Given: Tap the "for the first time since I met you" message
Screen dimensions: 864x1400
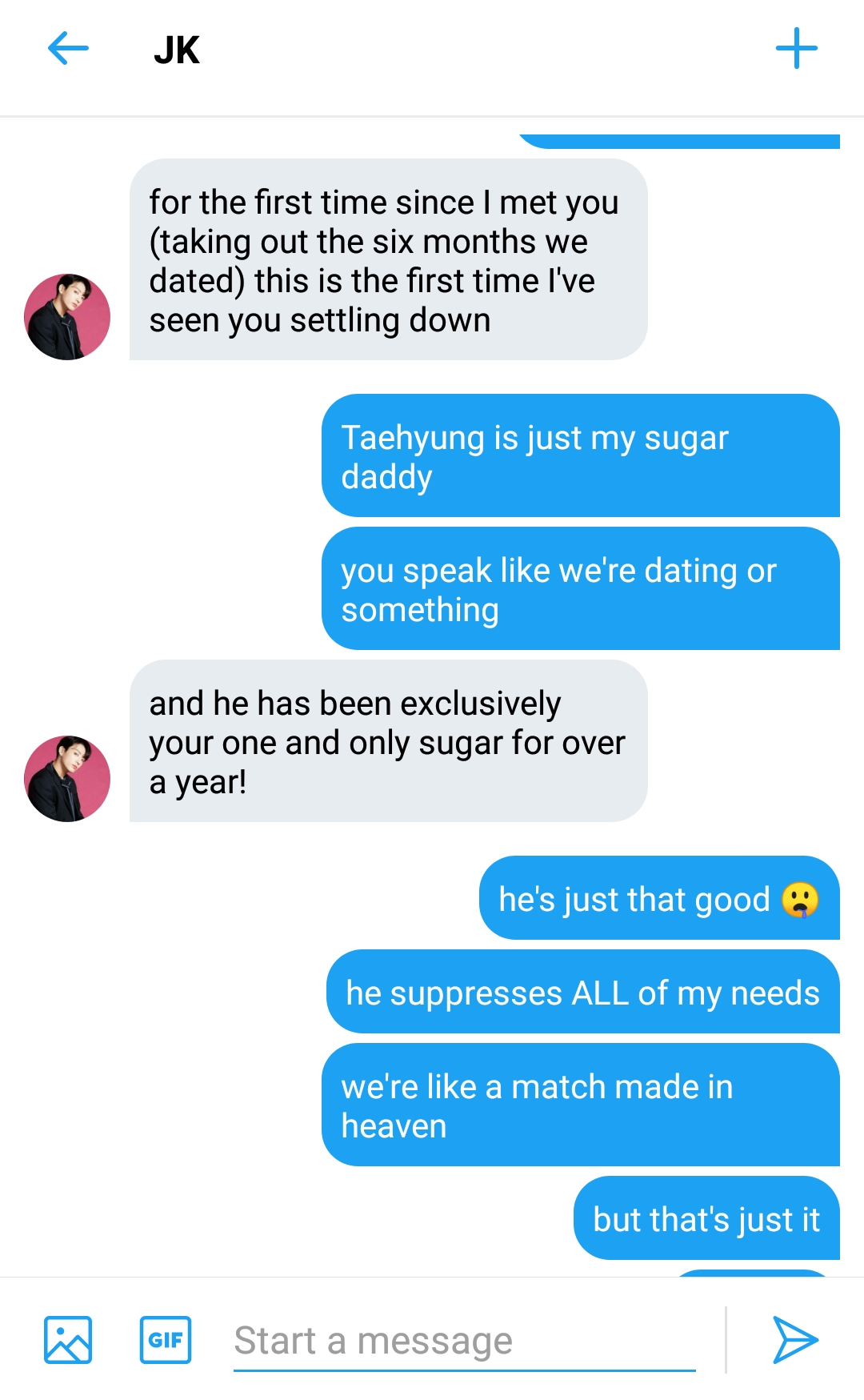Looking at the screenshot, I should 388,260.
